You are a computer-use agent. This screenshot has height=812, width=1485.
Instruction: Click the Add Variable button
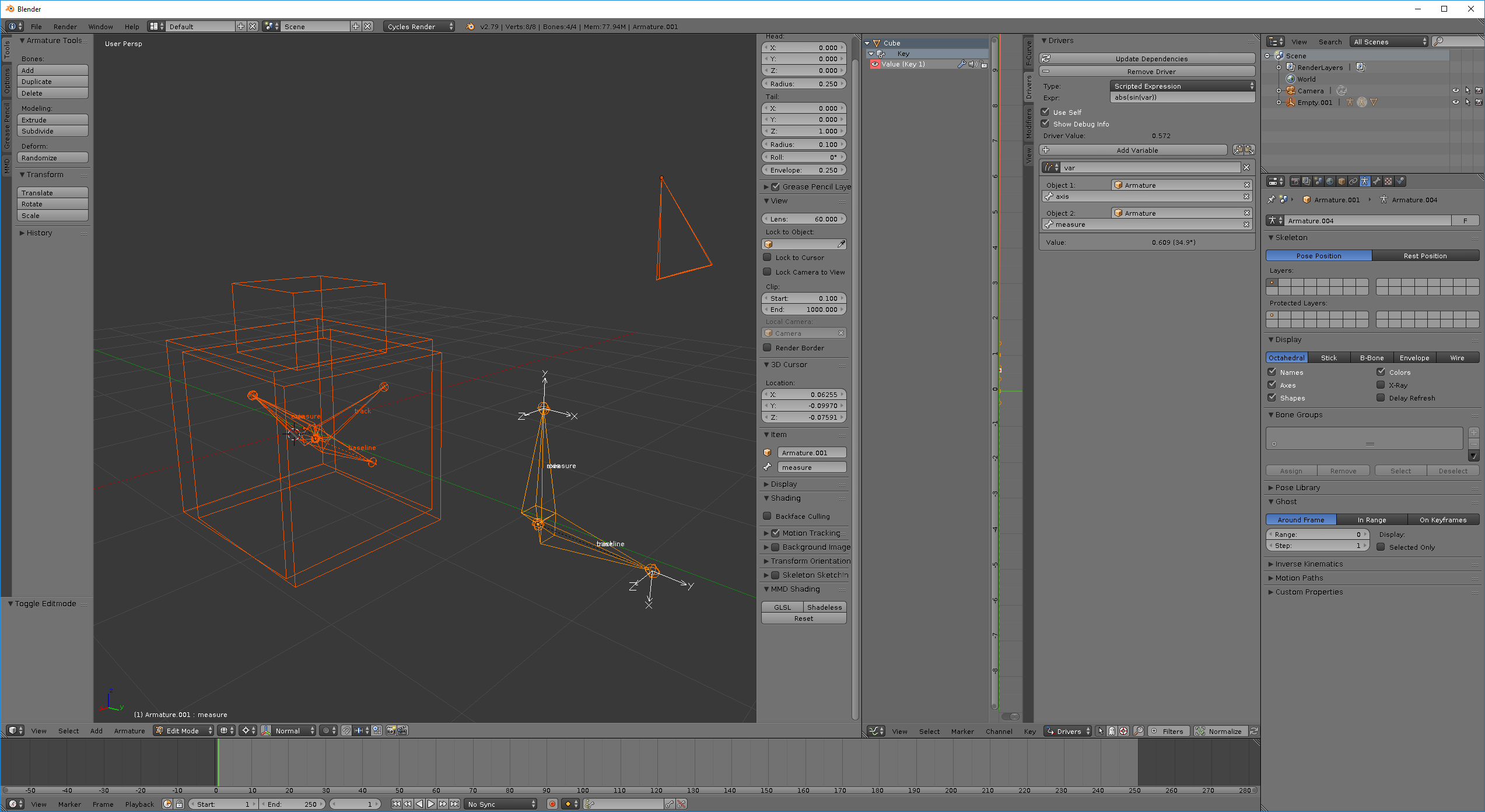[x=1134, y=150]
